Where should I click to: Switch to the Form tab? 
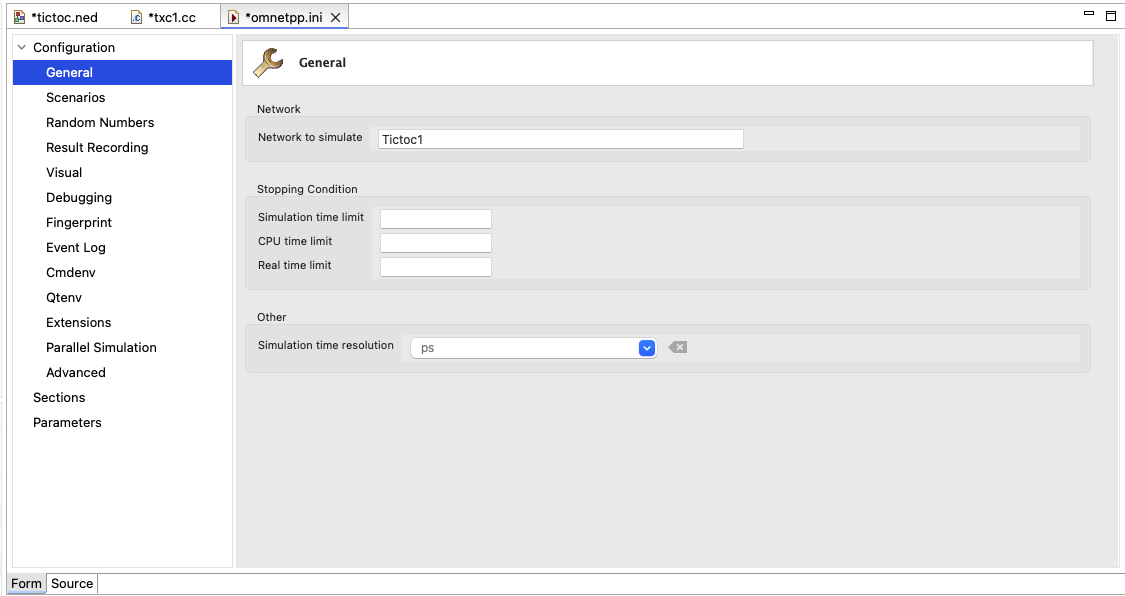pyautogui.click(x=27, y=584)
